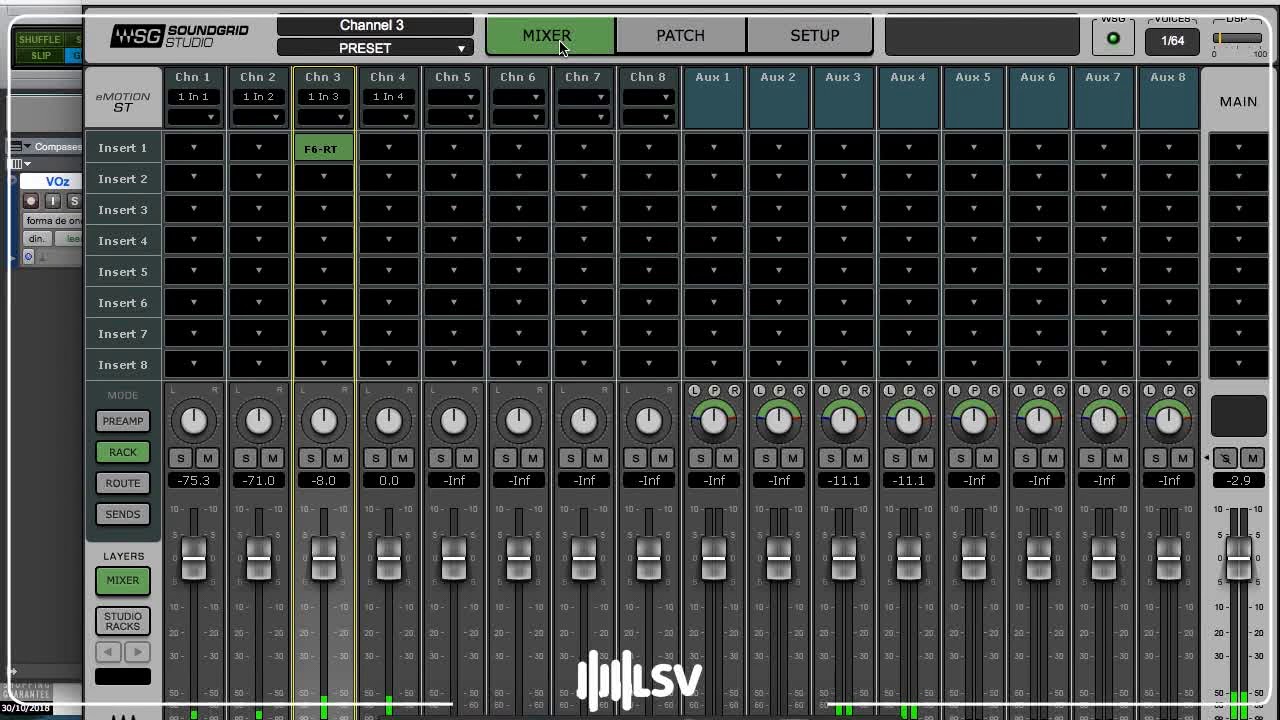Record-enable the VOz track in Pro Tools
The width and height of the screenshot is (1280, 720).
coord(31,201)
